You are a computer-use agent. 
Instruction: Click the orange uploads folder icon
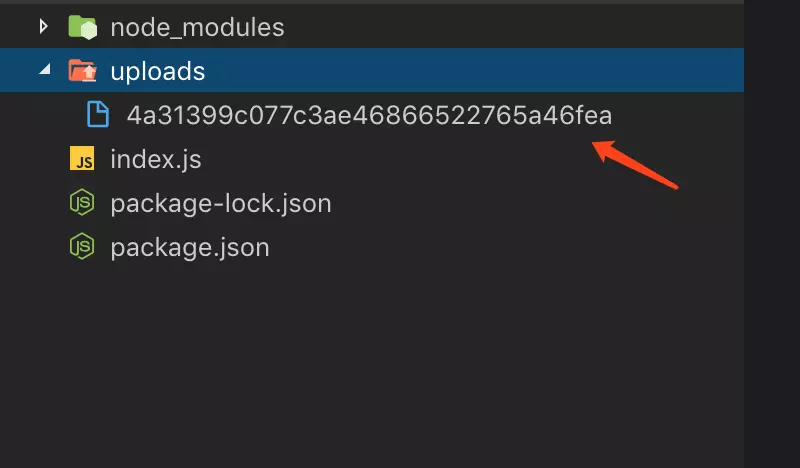pyautogui.click(x=82, y=70)
